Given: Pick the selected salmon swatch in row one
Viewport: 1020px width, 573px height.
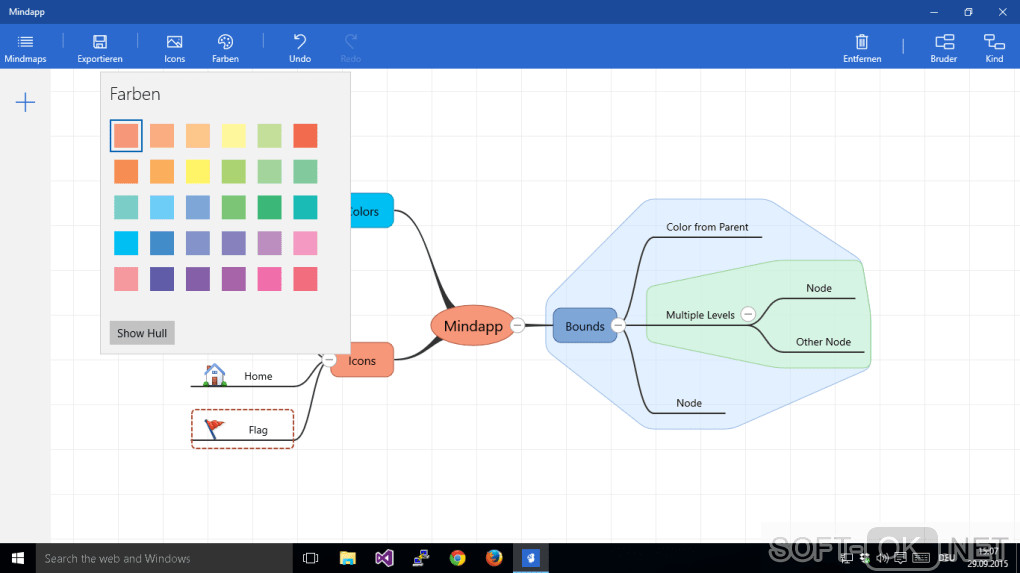Looking at the screenshot, I should tap(126, 136).
